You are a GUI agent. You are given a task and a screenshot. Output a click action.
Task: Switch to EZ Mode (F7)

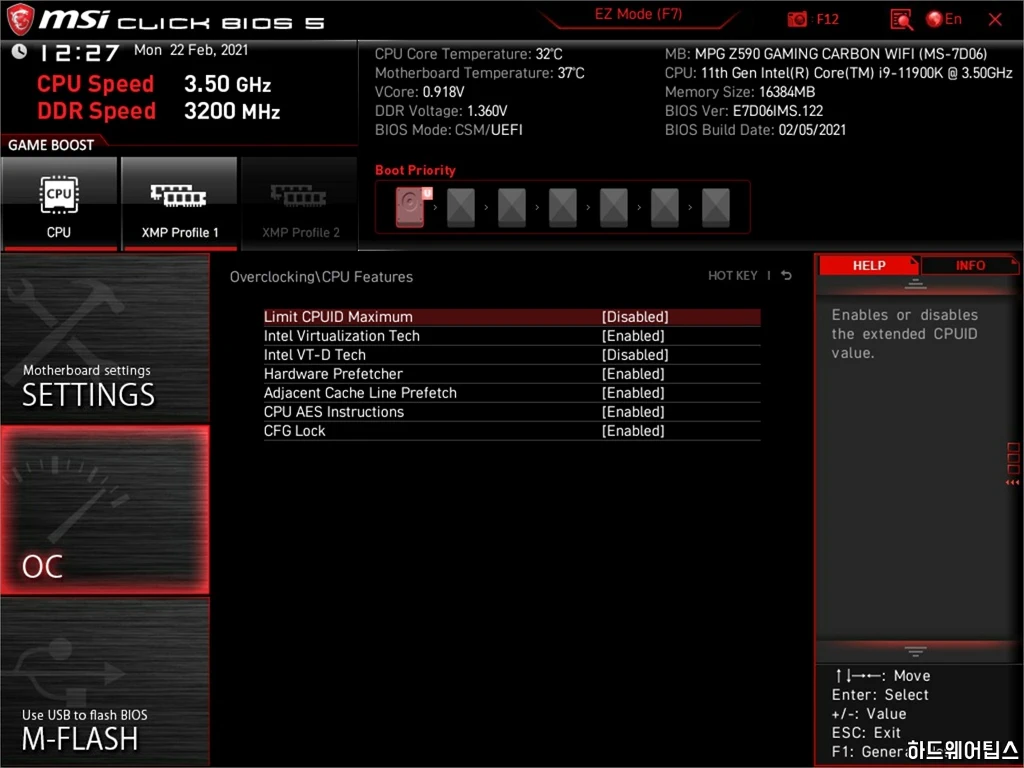point(638,14)
